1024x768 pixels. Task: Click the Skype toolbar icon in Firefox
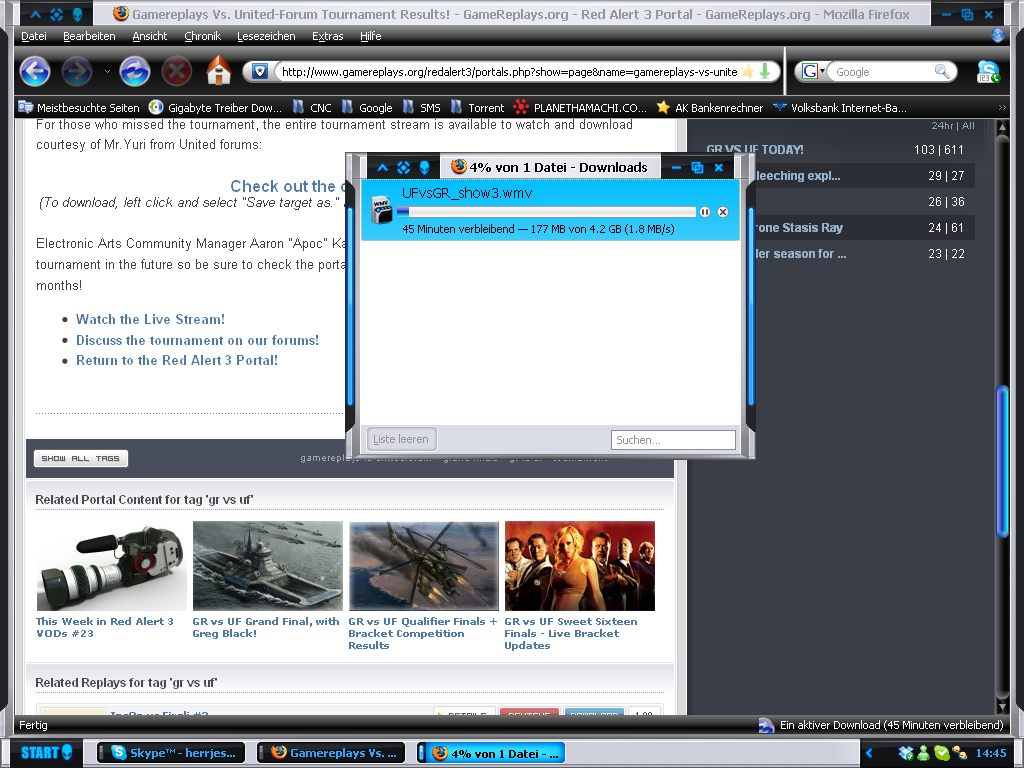point(987,71)
